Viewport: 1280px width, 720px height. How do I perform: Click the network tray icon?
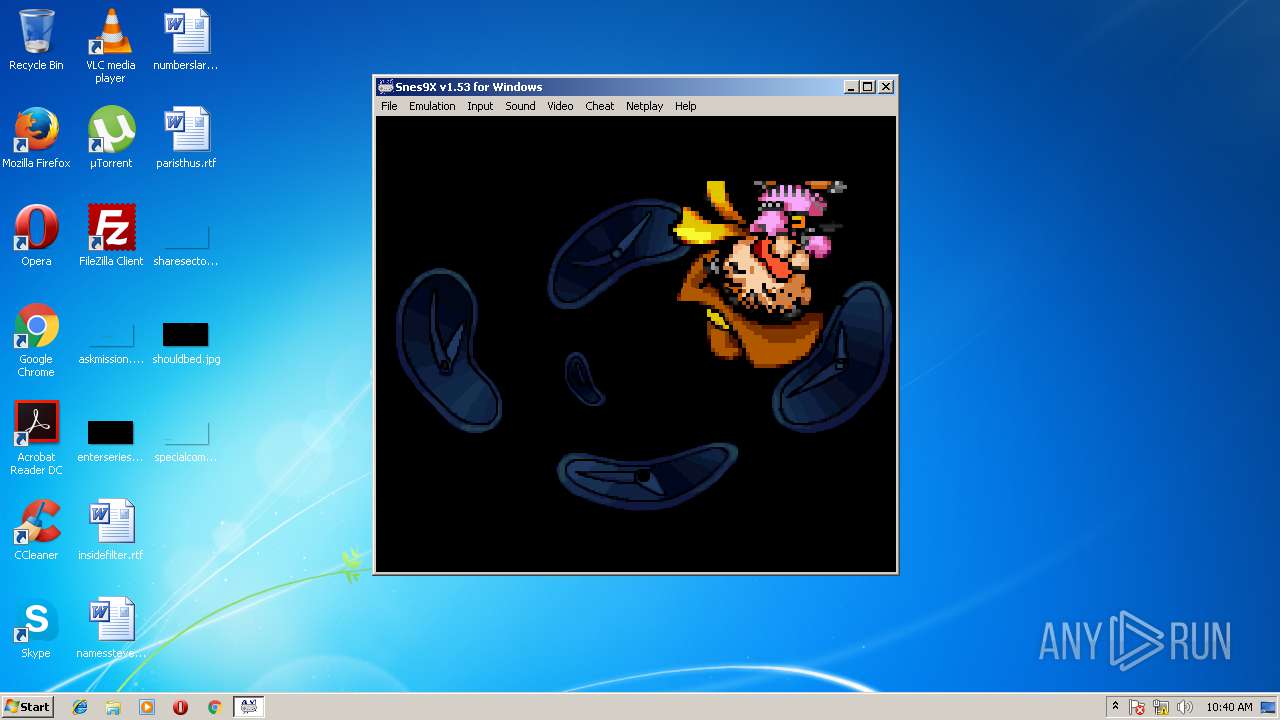point(1161,707)
